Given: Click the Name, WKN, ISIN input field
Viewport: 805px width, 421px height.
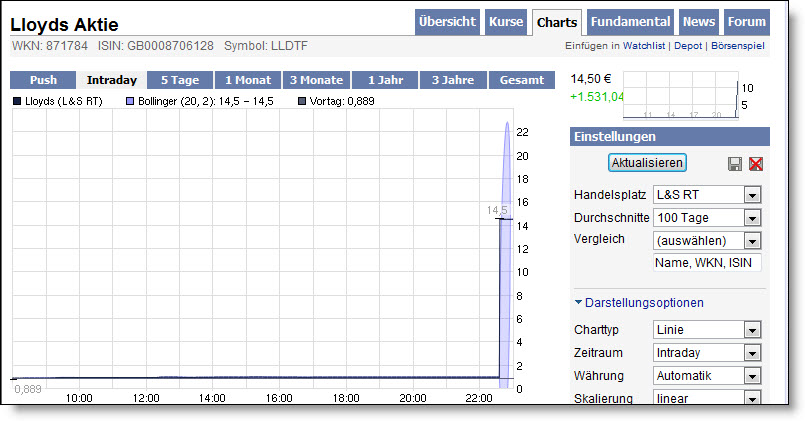Looking at the screenshot, I should (x=707, y=262).
